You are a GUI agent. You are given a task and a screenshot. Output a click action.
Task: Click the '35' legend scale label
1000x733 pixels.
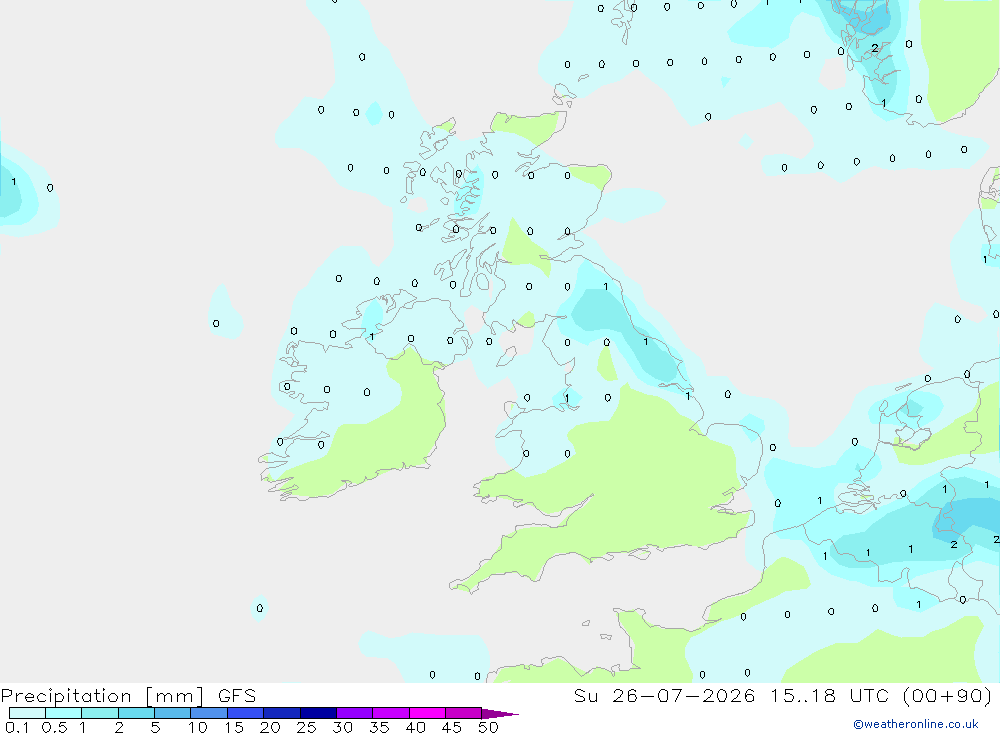coord(379,727)
